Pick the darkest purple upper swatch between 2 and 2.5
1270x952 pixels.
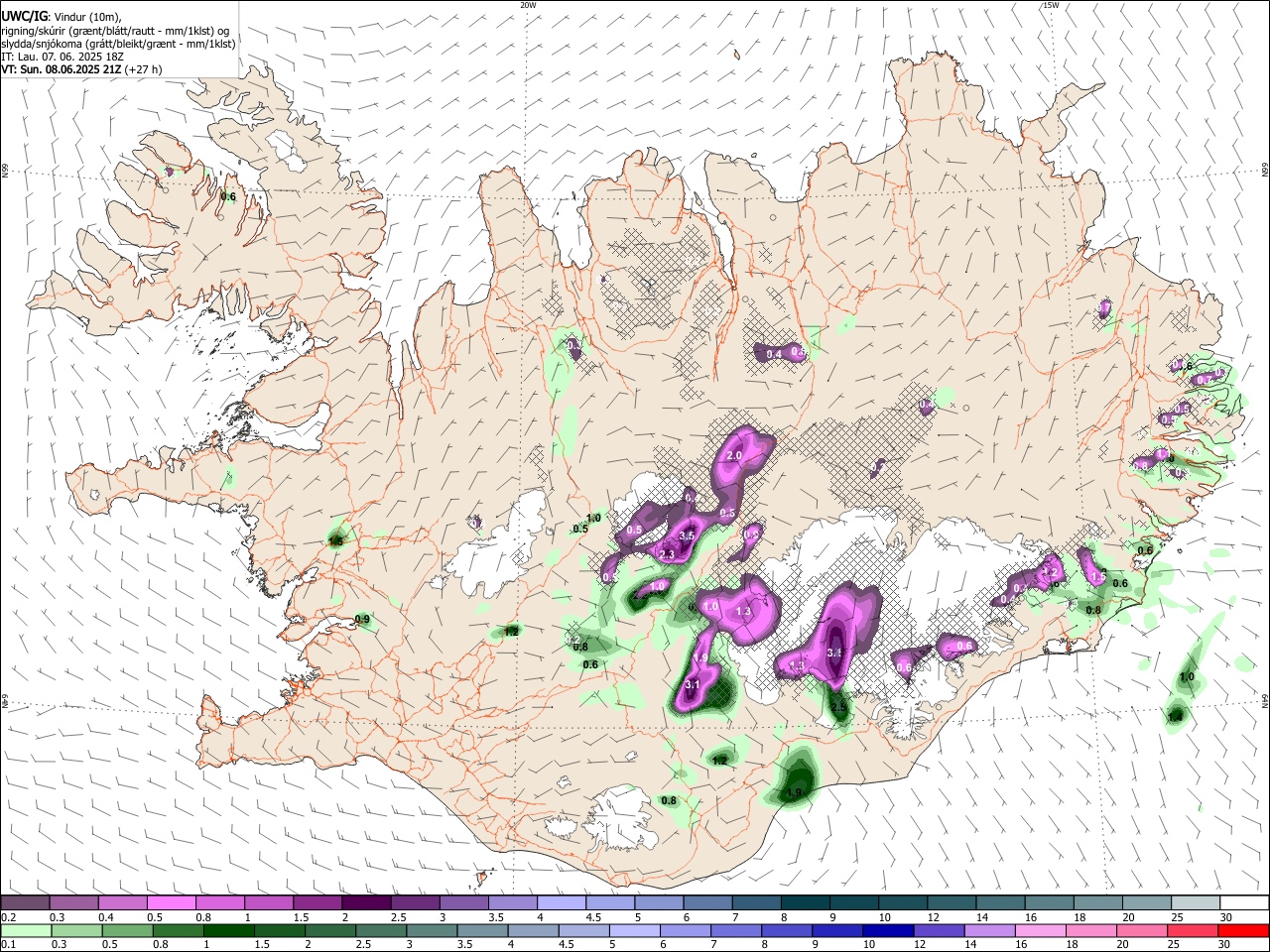[x=365, y=903]
